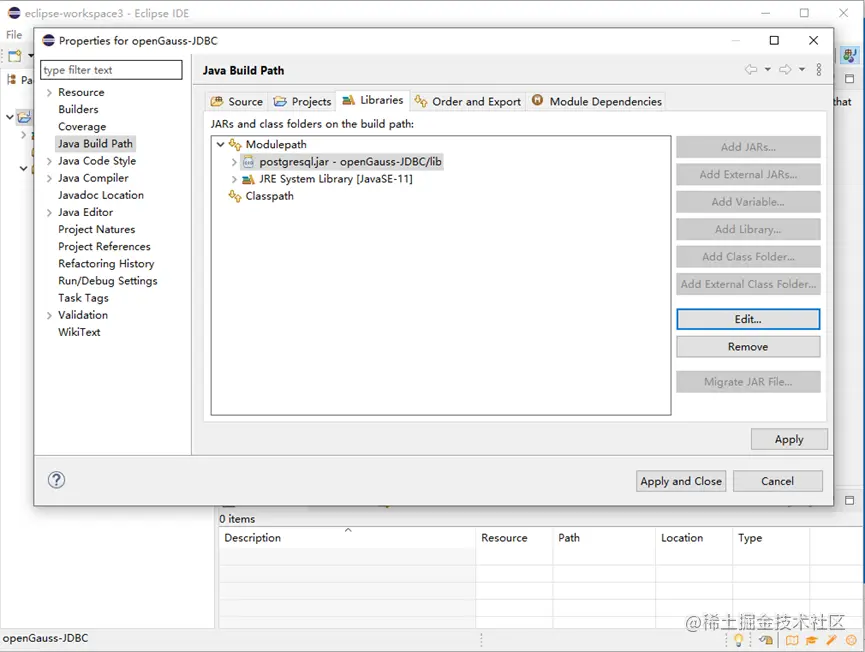Click the Classpath node icon
The width and height of the screenshot is (865, 652).
click(x=235, y=196)
